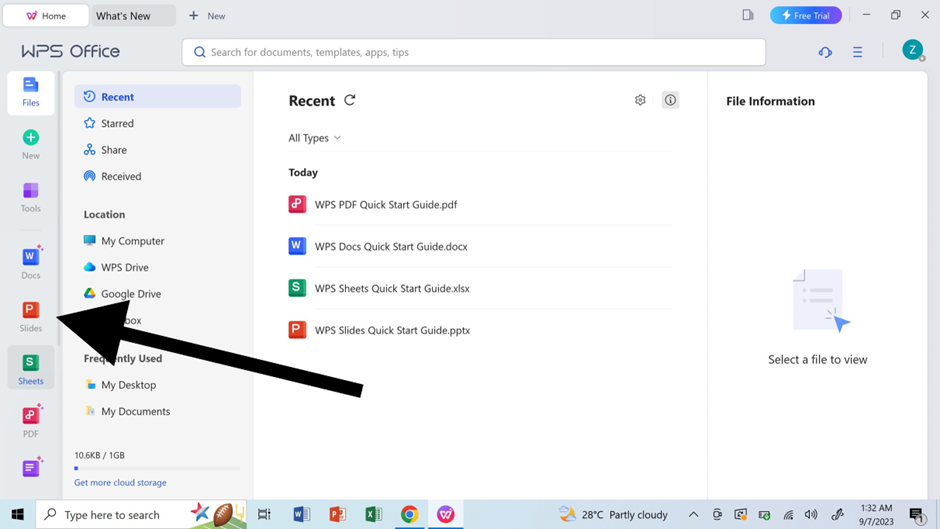Open the notification center icon
The width and height of the screenshot is (940, 529).
click(x=916, y=515)
